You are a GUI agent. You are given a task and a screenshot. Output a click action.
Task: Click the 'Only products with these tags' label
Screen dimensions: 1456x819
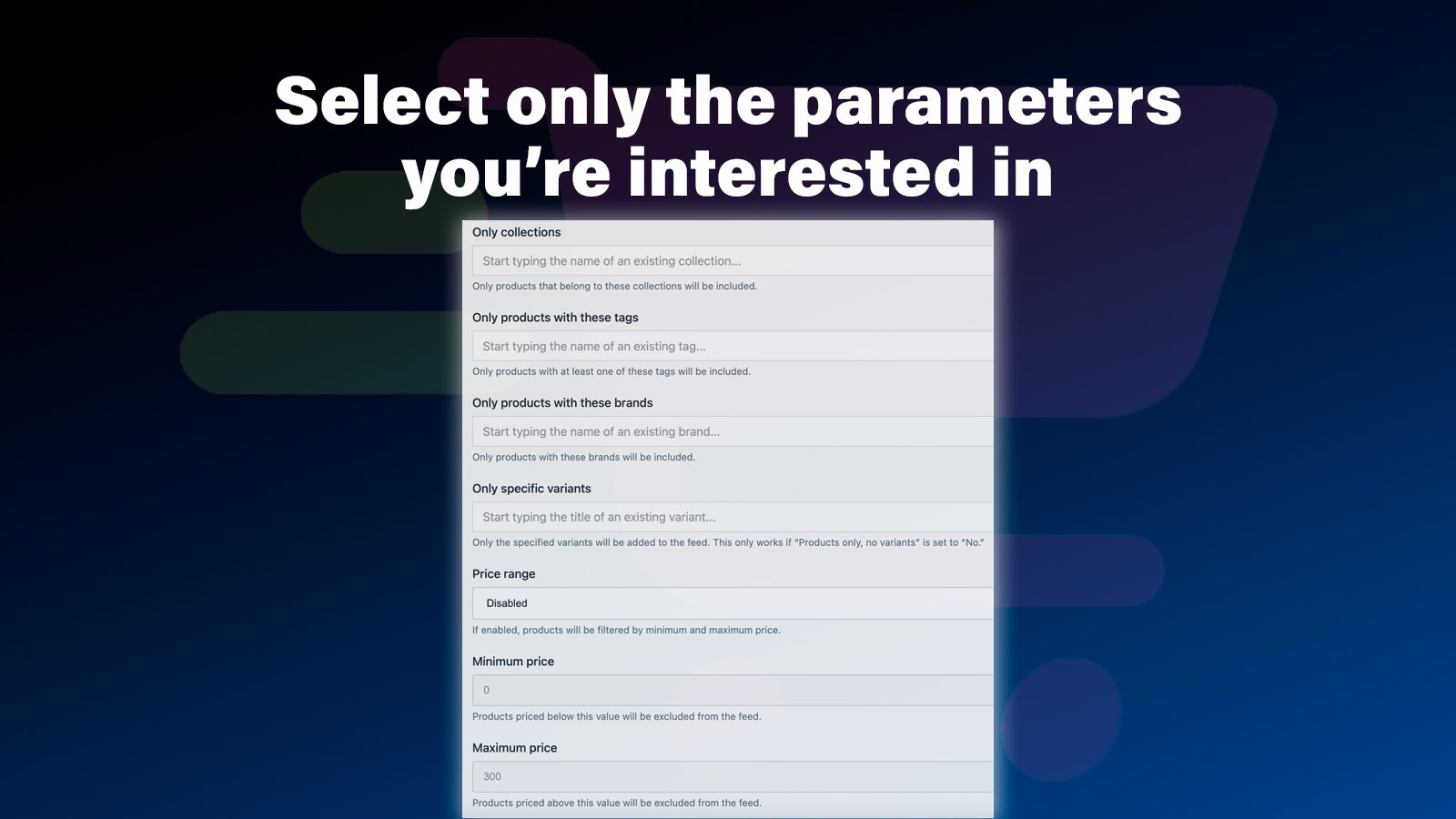[x=555, y=318]
